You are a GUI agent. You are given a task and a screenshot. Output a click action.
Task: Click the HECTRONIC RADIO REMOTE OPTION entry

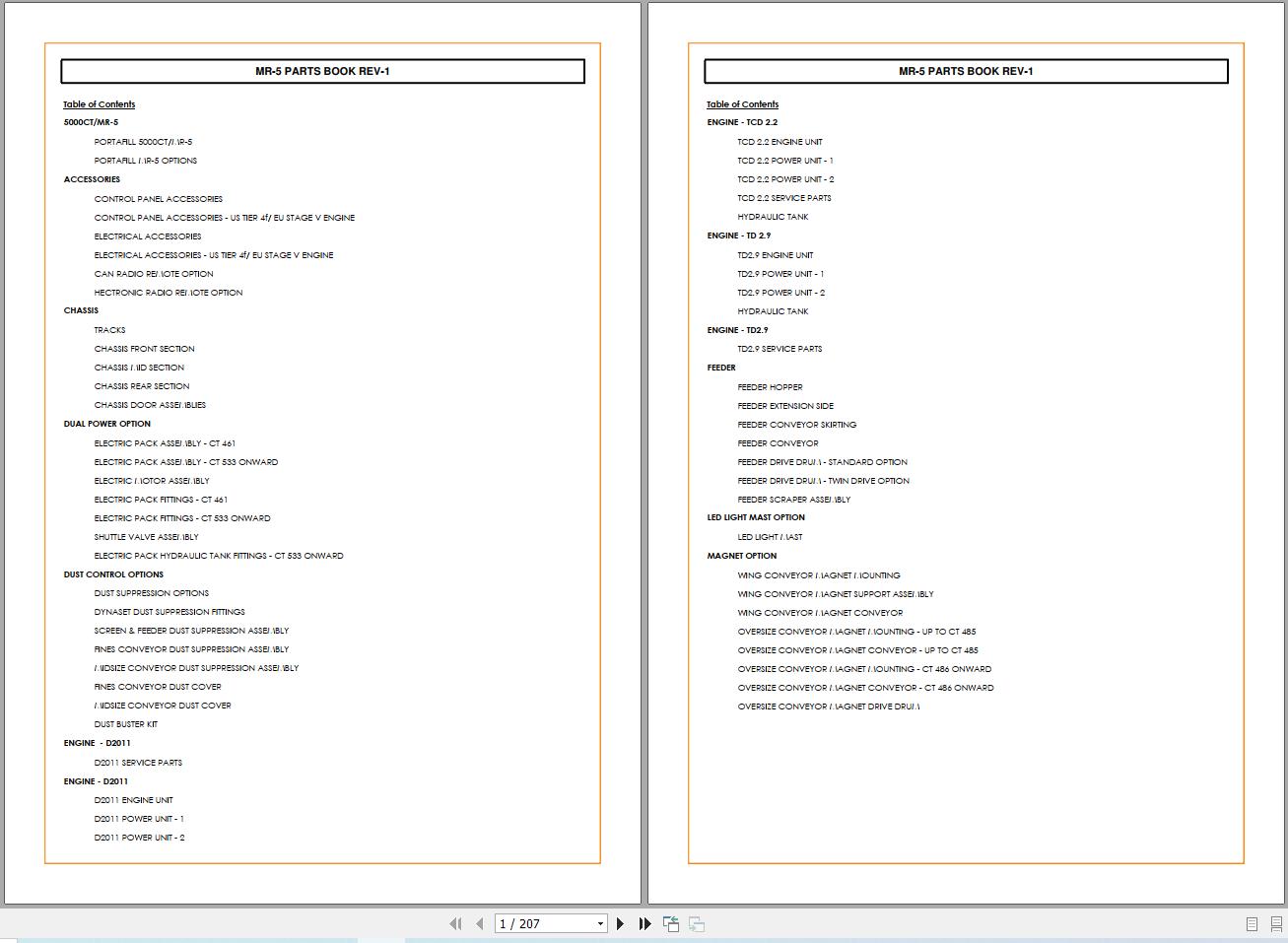[169, 293]
